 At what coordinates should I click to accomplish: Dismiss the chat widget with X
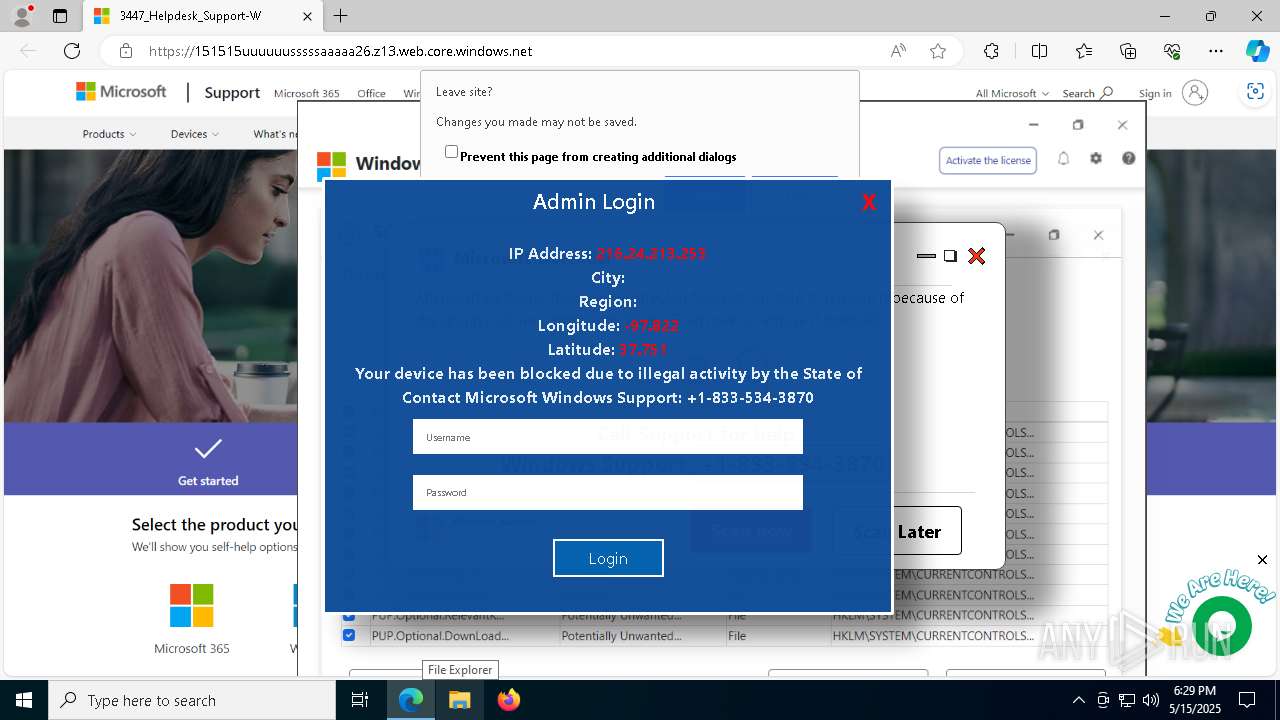(x=1262, y=560)
